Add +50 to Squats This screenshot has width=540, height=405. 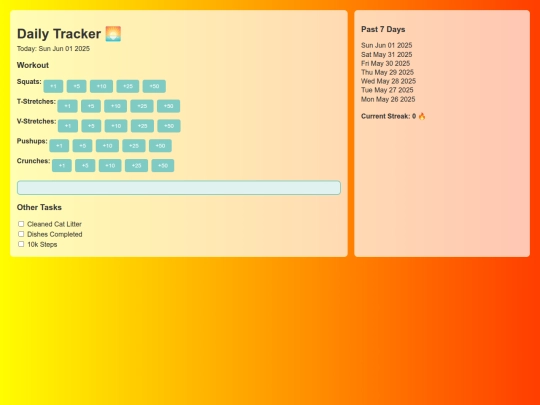tap(154, 86)
